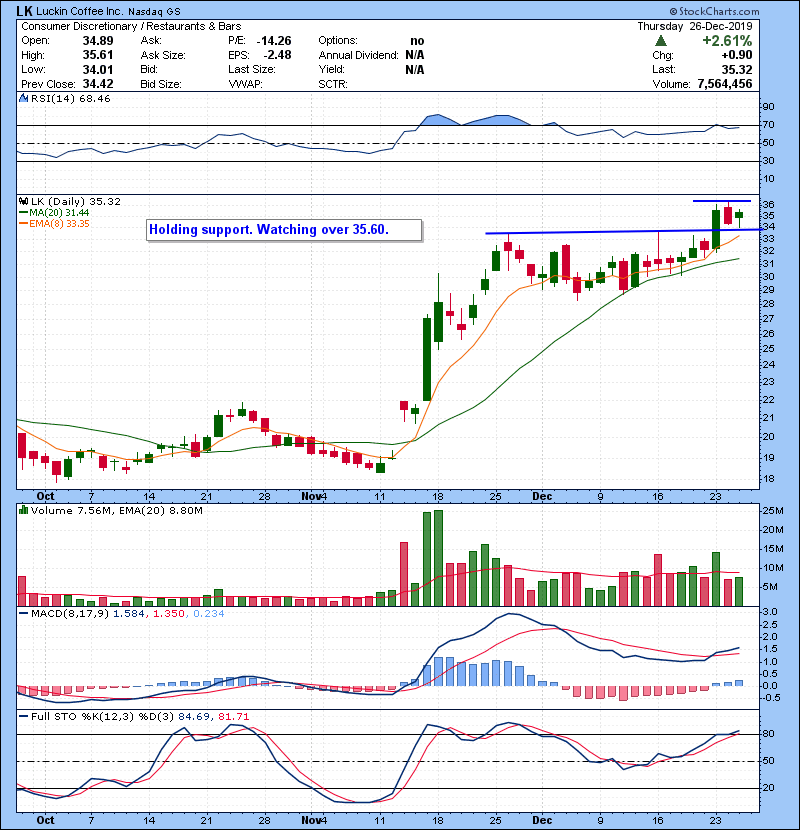Click the green up-triangle price change icon
The height and width of the screenshot is (830, 800).
pos(661,41)
